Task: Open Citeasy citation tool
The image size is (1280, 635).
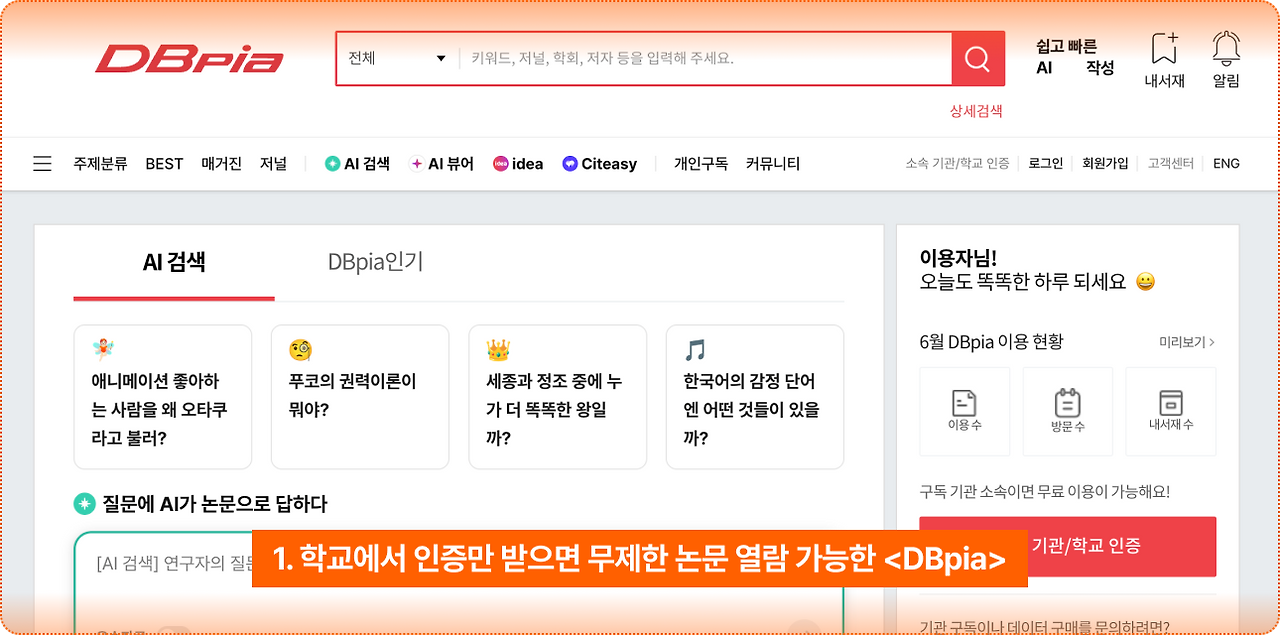Action: (570, 163)
